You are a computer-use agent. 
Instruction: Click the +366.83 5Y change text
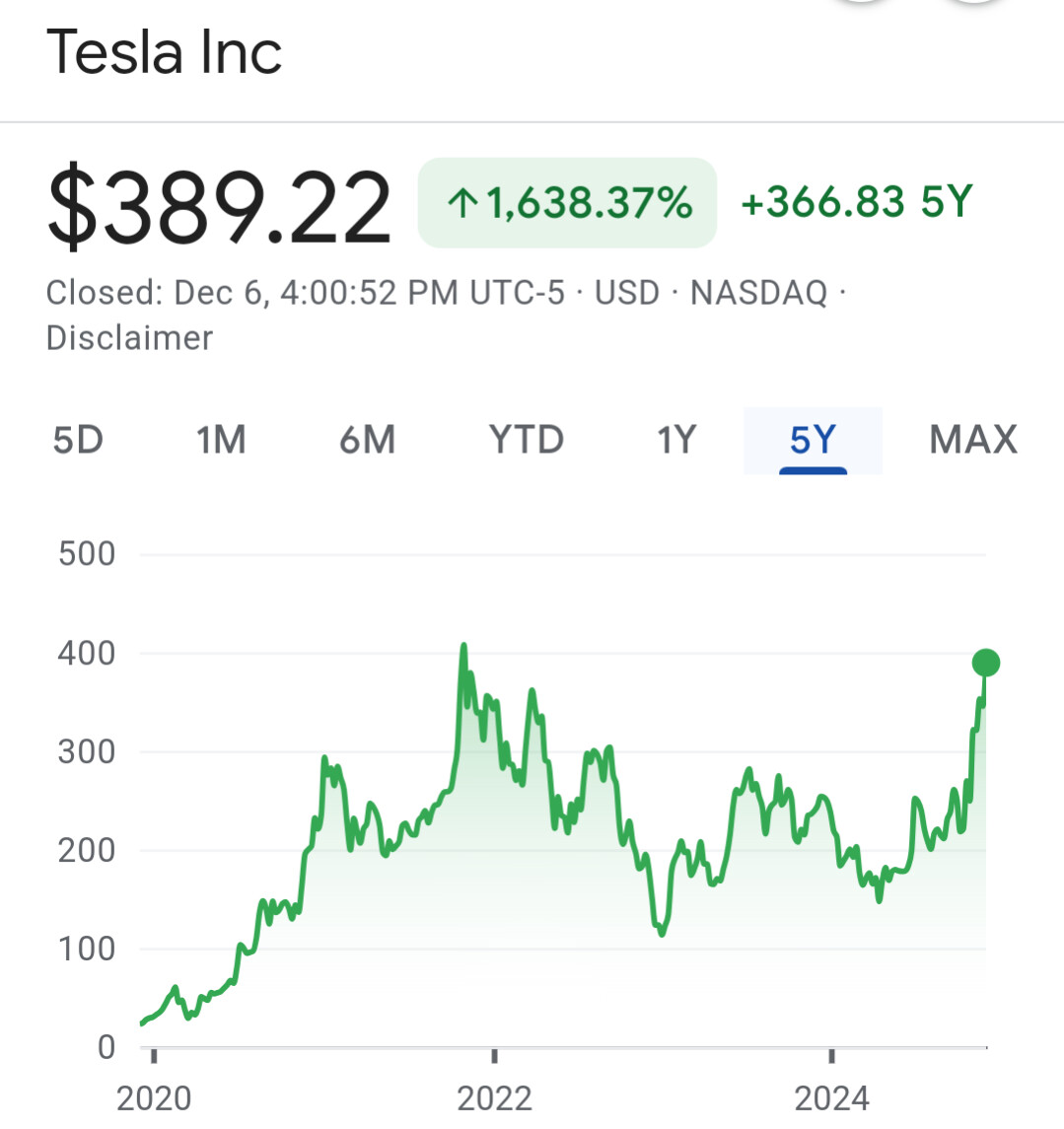856,202
